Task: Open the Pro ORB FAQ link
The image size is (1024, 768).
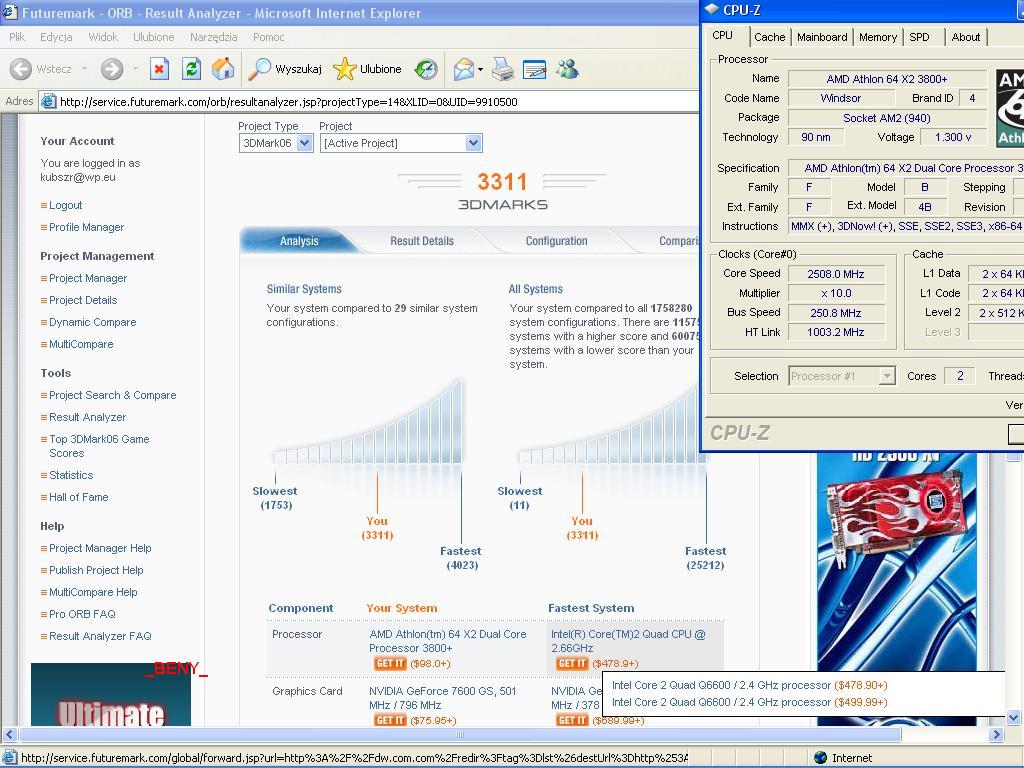Action: point(82,614)
